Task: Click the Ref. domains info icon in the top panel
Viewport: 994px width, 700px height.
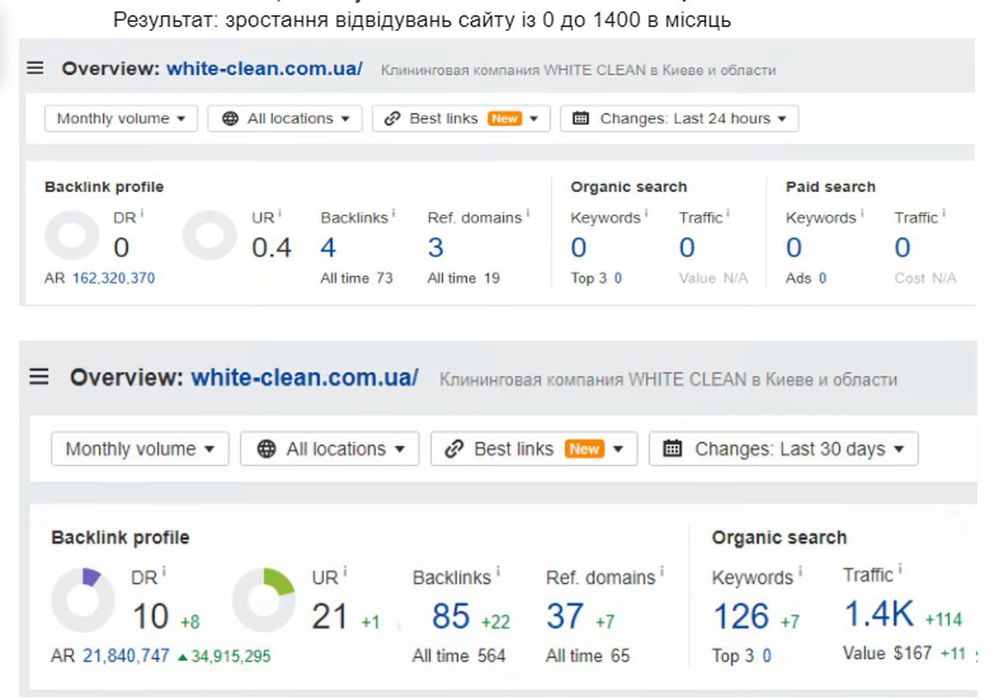Action: [x=527, y=214]
